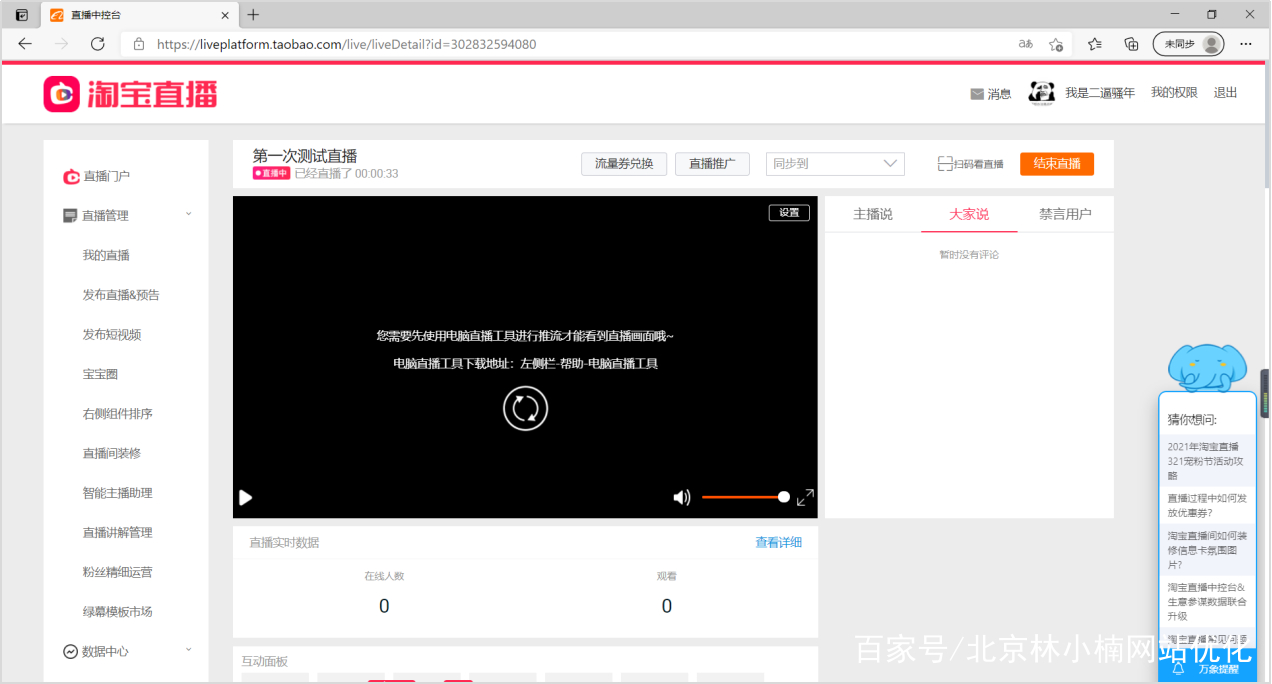Click the panda profile avatar
Image resolution: width=1272 pixels, height=684 pixels.
(x=1041, y=92)
